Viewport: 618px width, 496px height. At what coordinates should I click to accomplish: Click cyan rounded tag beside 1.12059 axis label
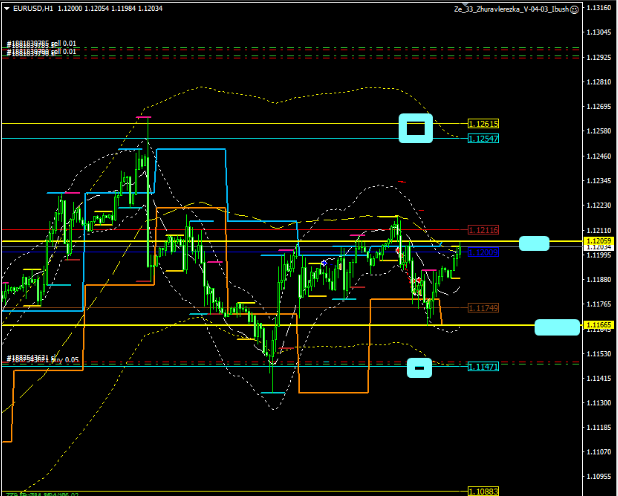pos(534,243)
